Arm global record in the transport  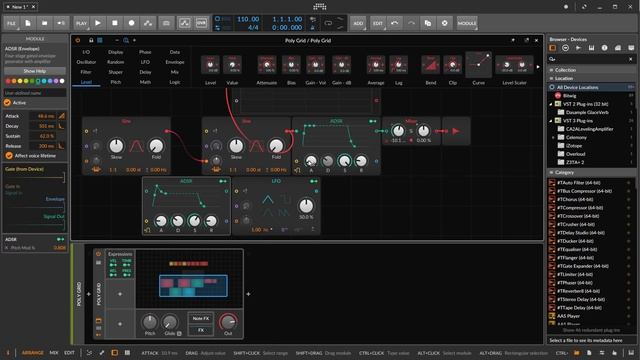click(x=131, y=23)
